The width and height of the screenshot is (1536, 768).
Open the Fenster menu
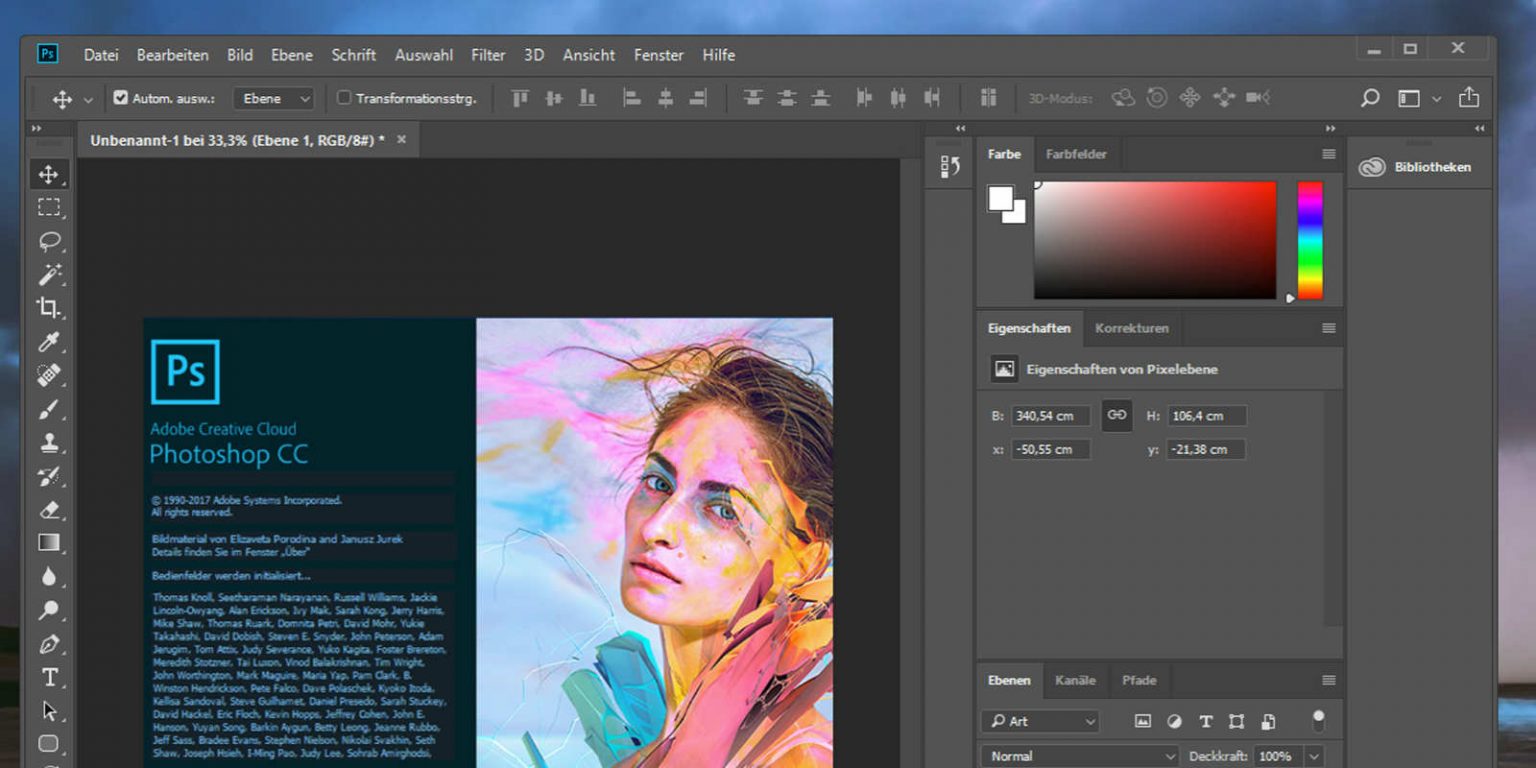pos(659,55)
